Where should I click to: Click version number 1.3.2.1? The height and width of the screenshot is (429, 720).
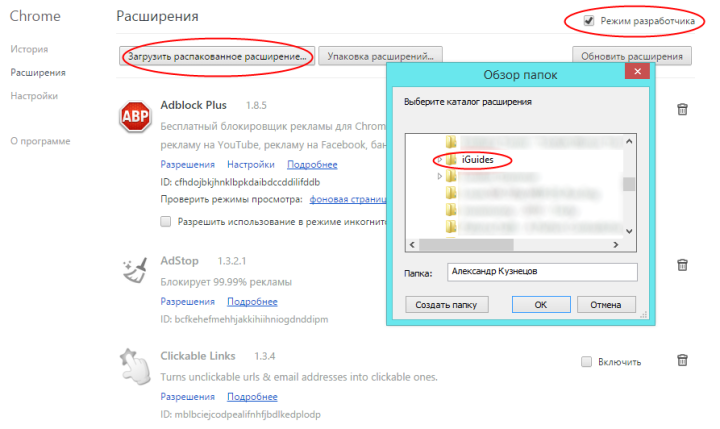click(x=232, y=261)
